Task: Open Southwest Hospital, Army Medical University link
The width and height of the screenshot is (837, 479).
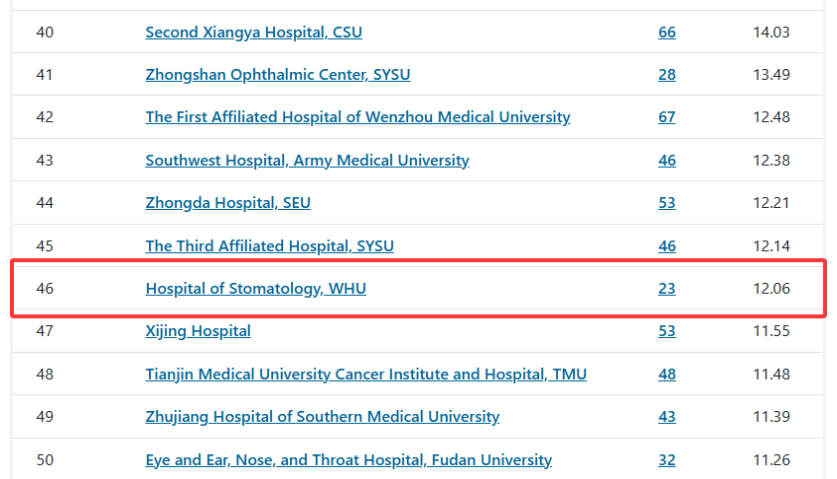Action: point(307,160)
